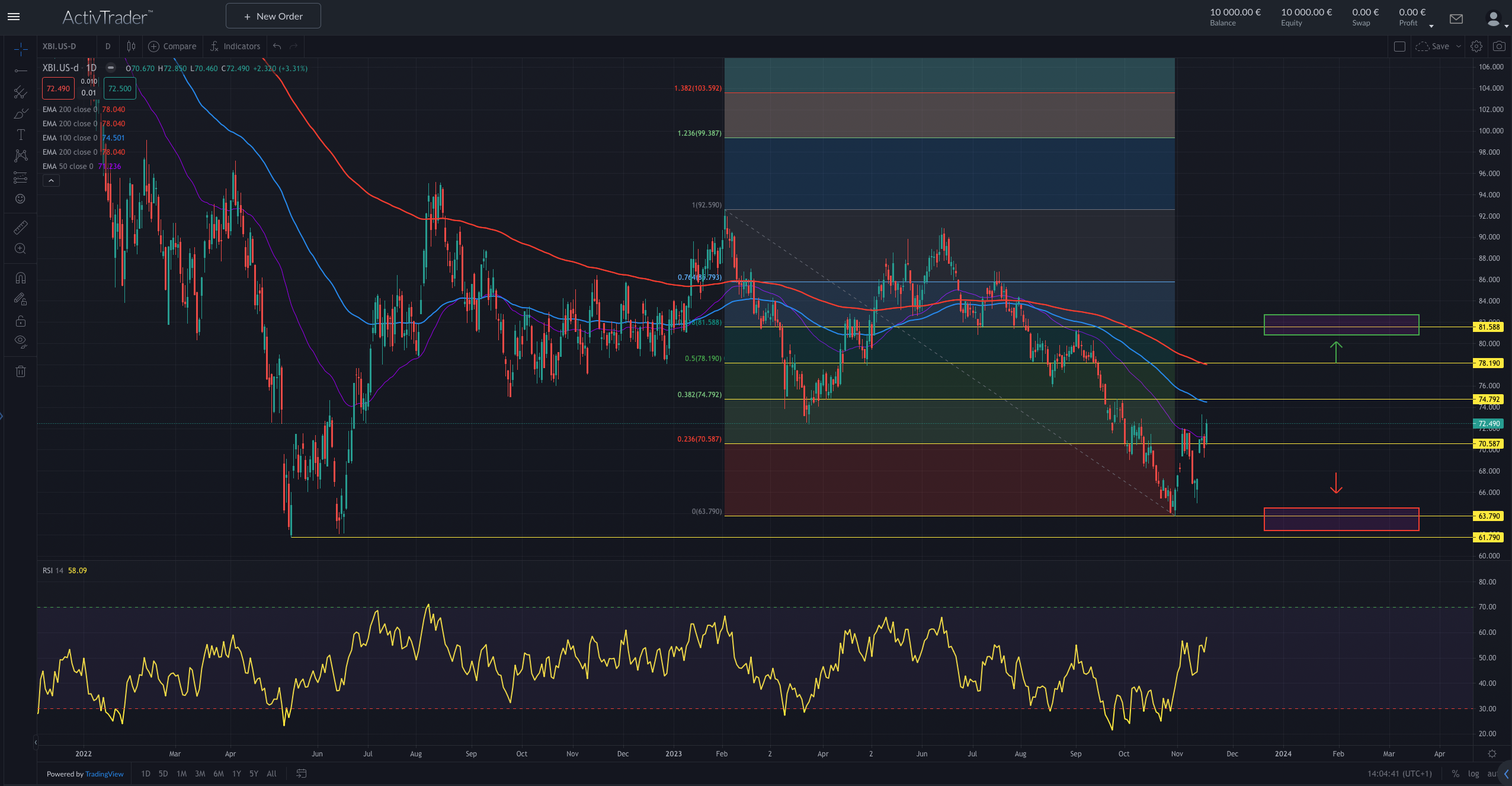
Task: Toggle magnet mode snapping
Action: click(20, 277)
